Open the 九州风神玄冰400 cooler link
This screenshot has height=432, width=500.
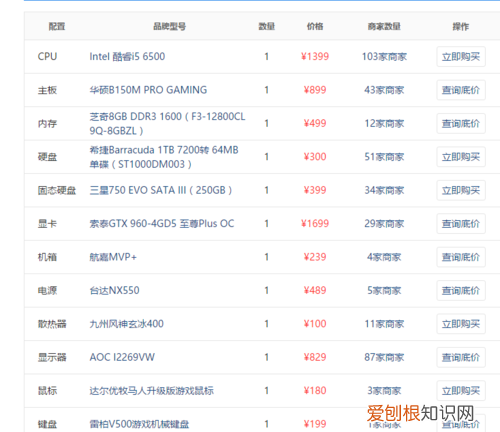[x=127, y=324]
